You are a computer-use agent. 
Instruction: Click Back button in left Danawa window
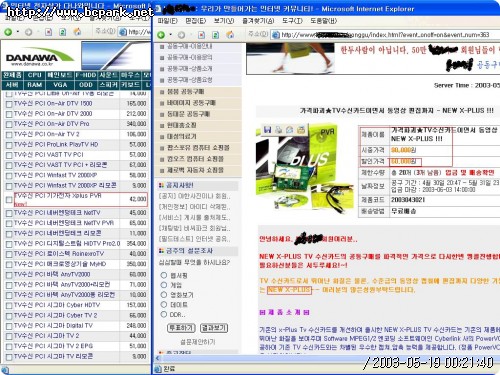(x=8, y=32)
